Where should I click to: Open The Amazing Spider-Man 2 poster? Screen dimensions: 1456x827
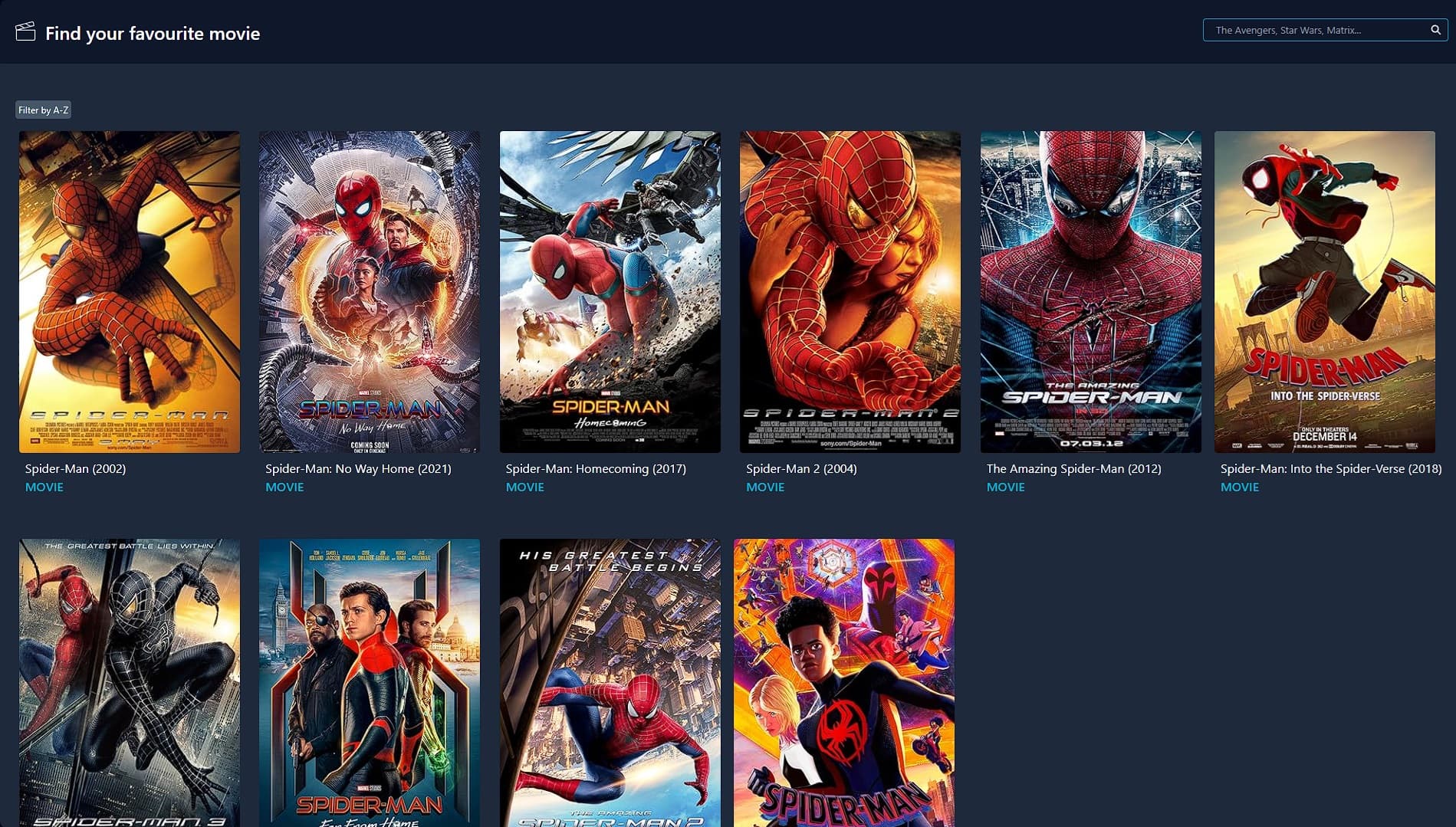(x=610, y=683)
